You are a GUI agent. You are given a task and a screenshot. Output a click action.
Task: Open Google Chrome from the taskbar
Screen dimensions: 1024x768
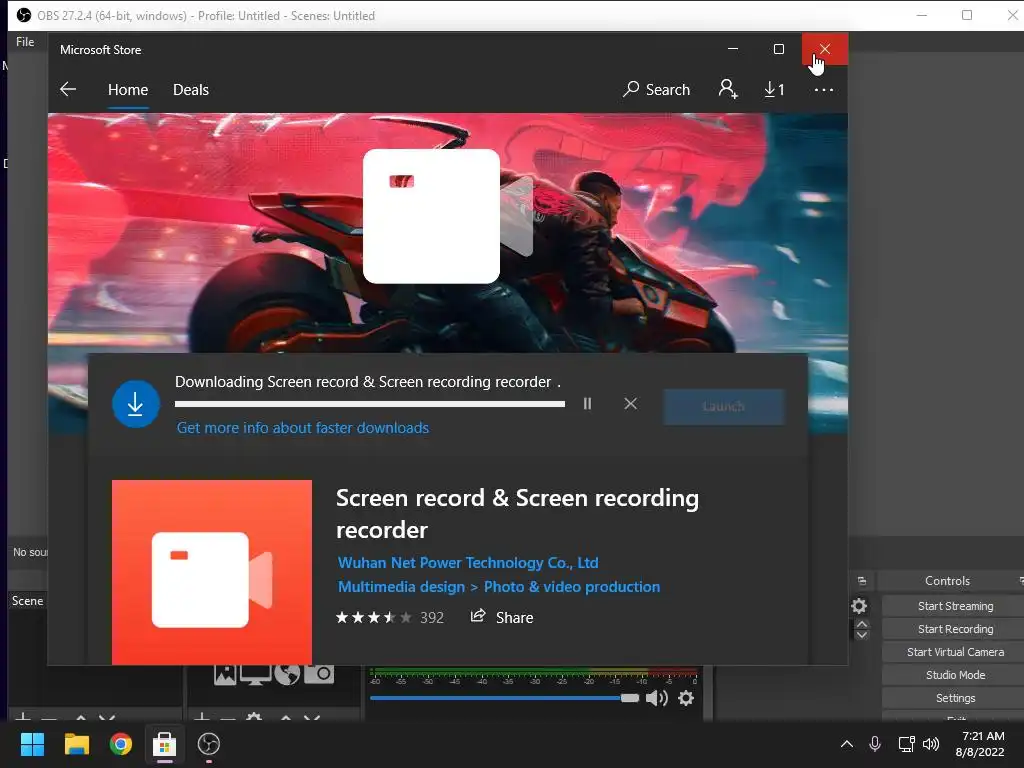(121, 744)
